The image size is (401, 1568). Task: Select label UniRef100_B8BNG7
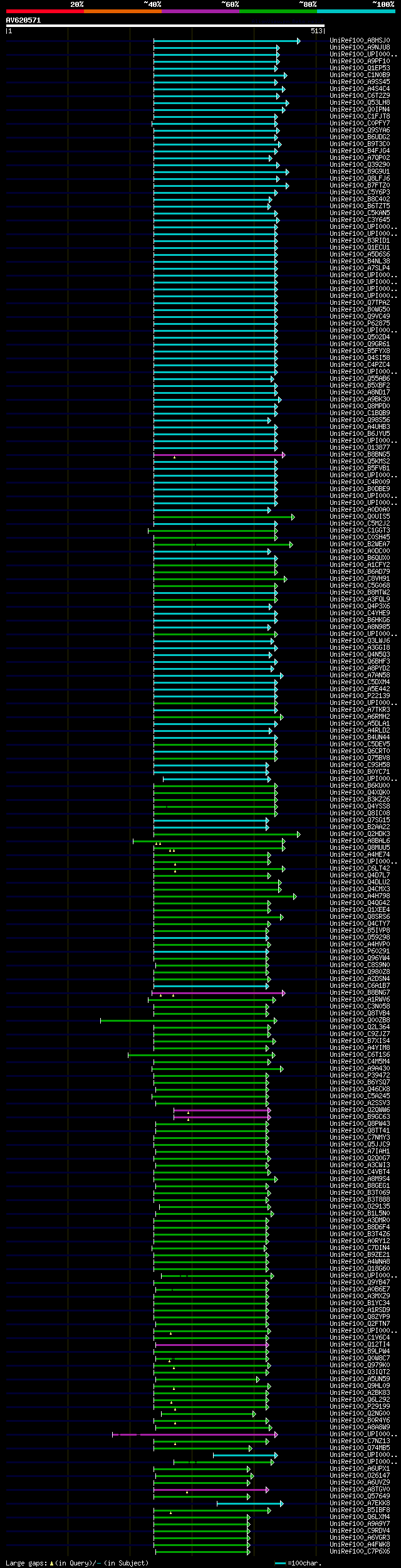(360, 993)
